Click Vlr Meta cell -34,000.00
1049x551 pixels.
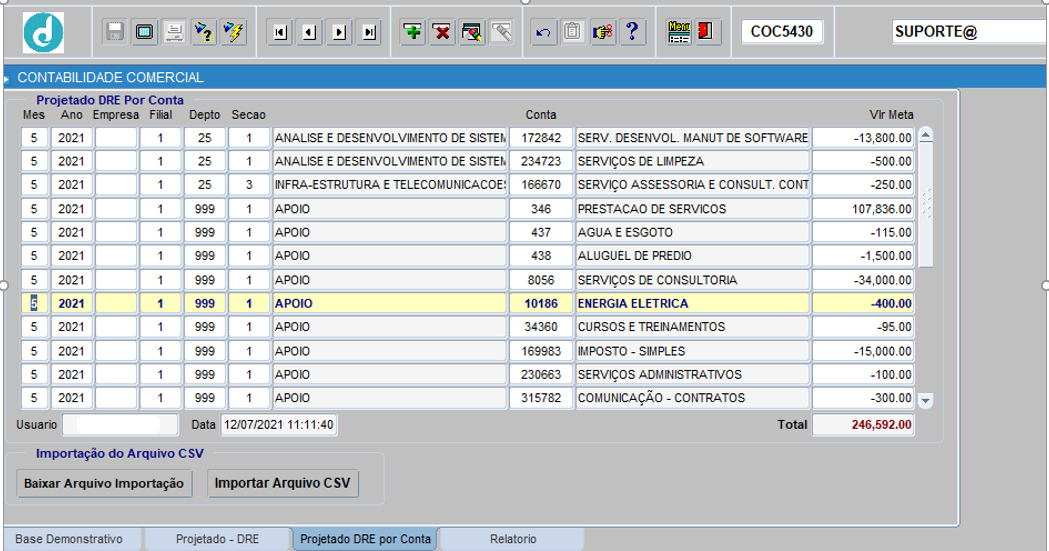pos(863,280)
